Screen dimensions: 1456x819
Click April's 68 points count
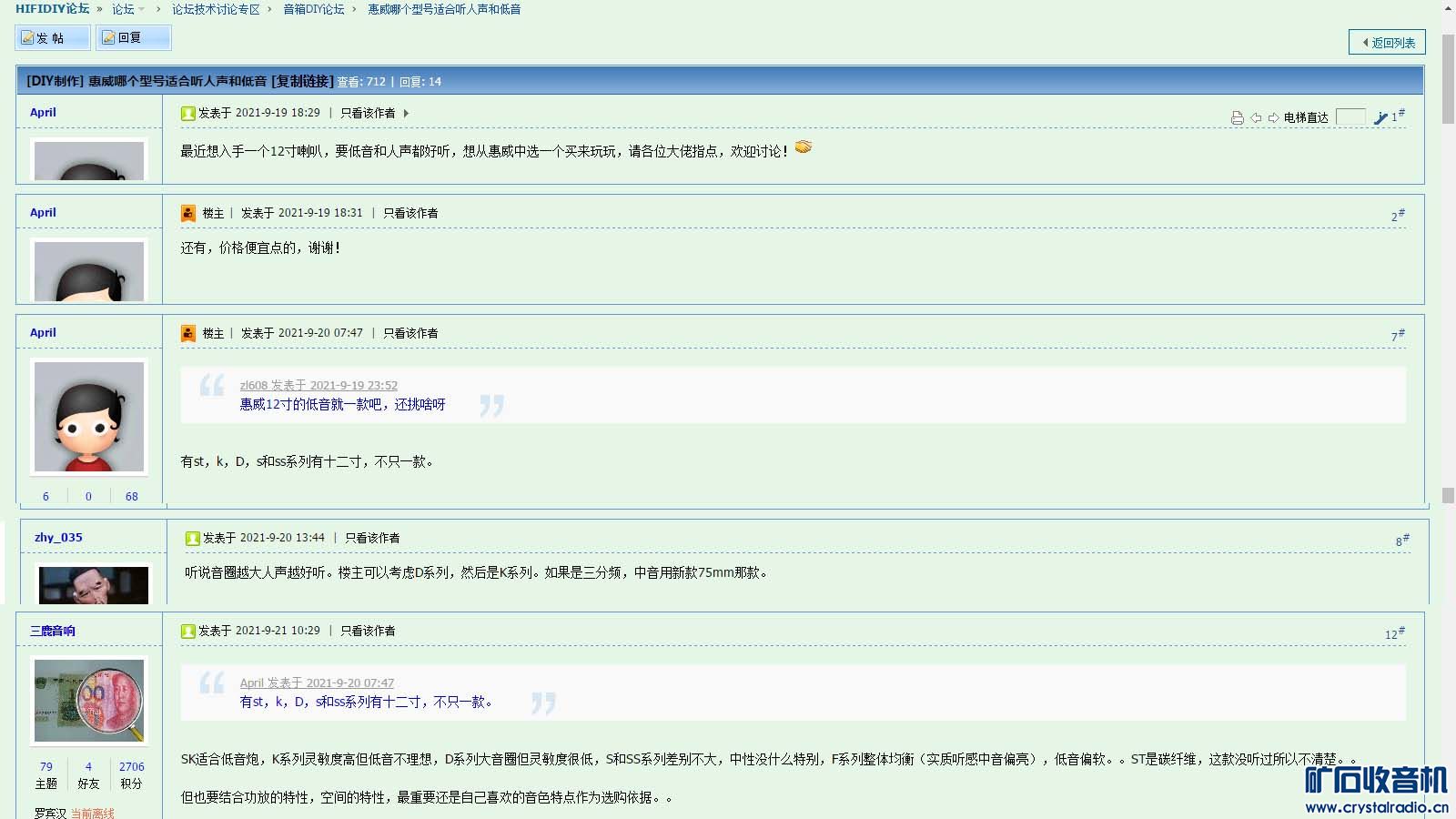[132, 496]
